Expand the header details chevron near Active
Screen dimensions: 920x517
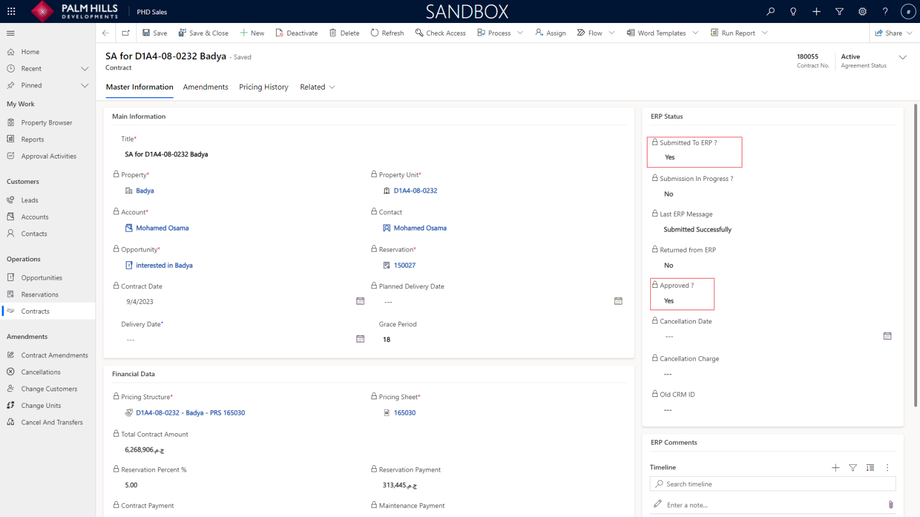click(902, 57)
